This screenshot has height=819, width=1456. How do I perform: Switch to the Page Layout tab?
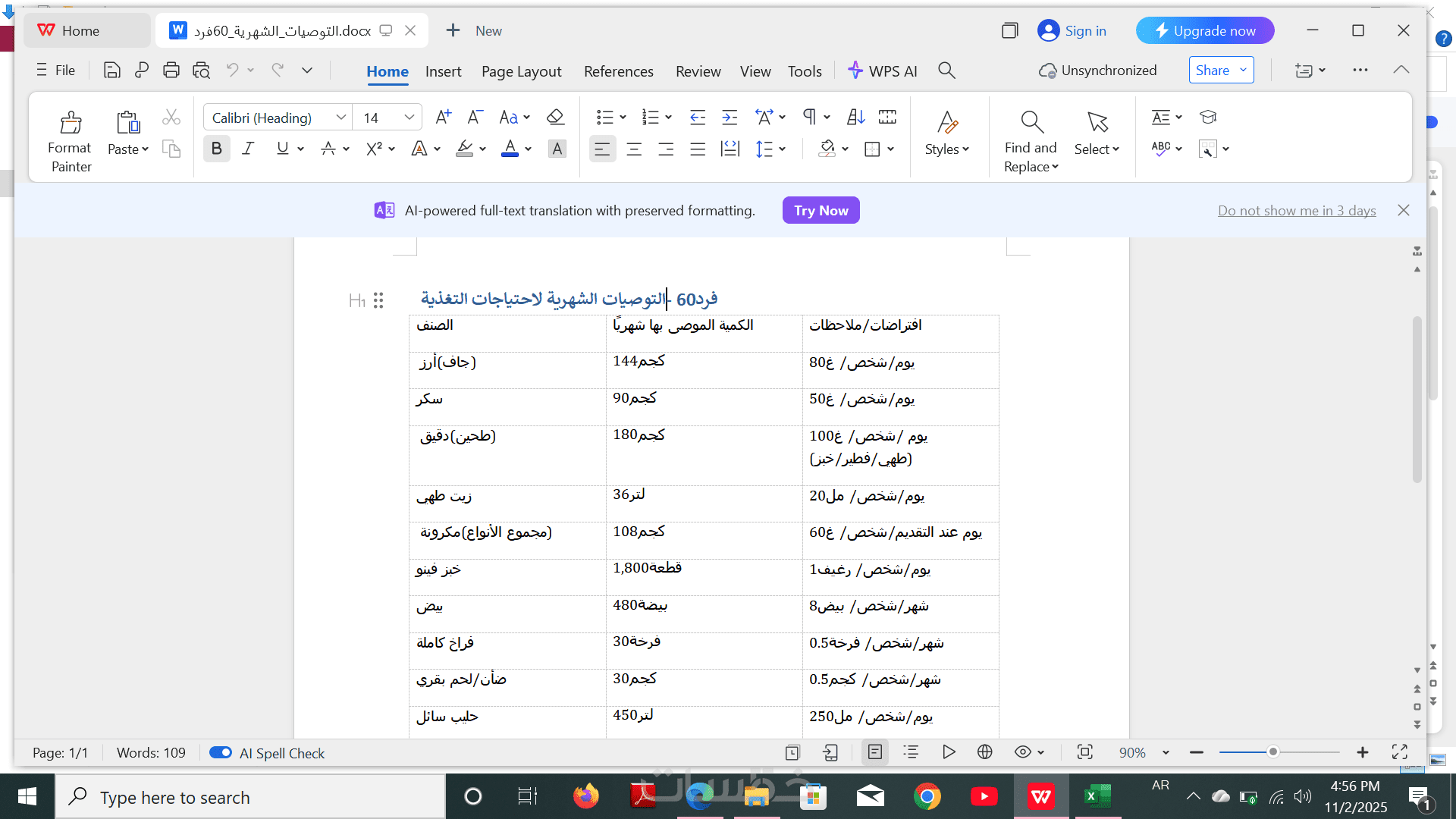click(521, 71)
